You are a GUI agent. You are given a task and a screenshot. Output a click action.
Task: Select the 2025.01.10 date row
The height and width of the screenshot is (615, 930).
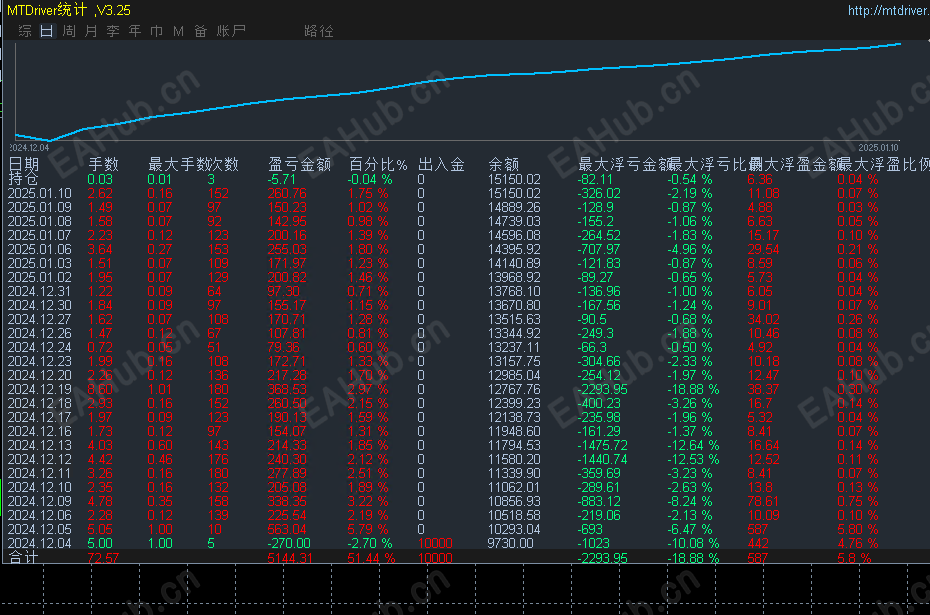[x=39, y=193]
